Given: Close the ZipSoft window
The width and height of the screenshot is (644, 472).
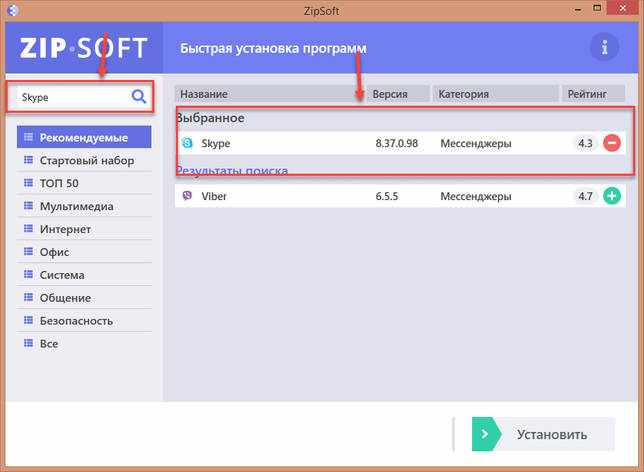Looking at the screenshot, I should pos(623,8).
